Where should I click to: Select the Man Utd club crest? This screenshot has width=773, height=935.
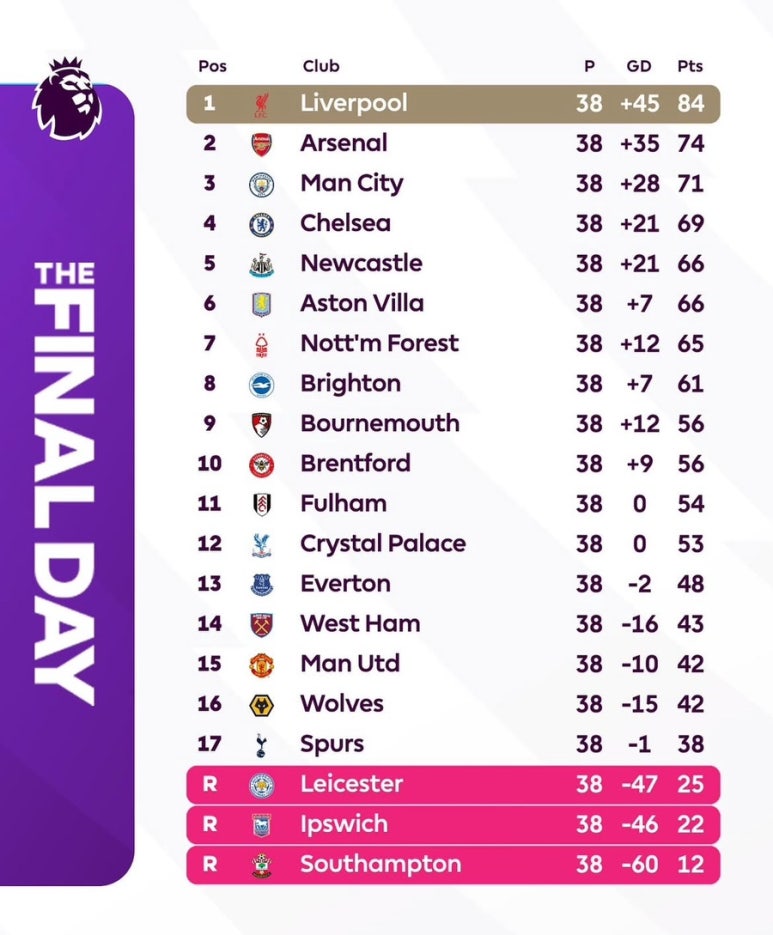pos(261,665)
